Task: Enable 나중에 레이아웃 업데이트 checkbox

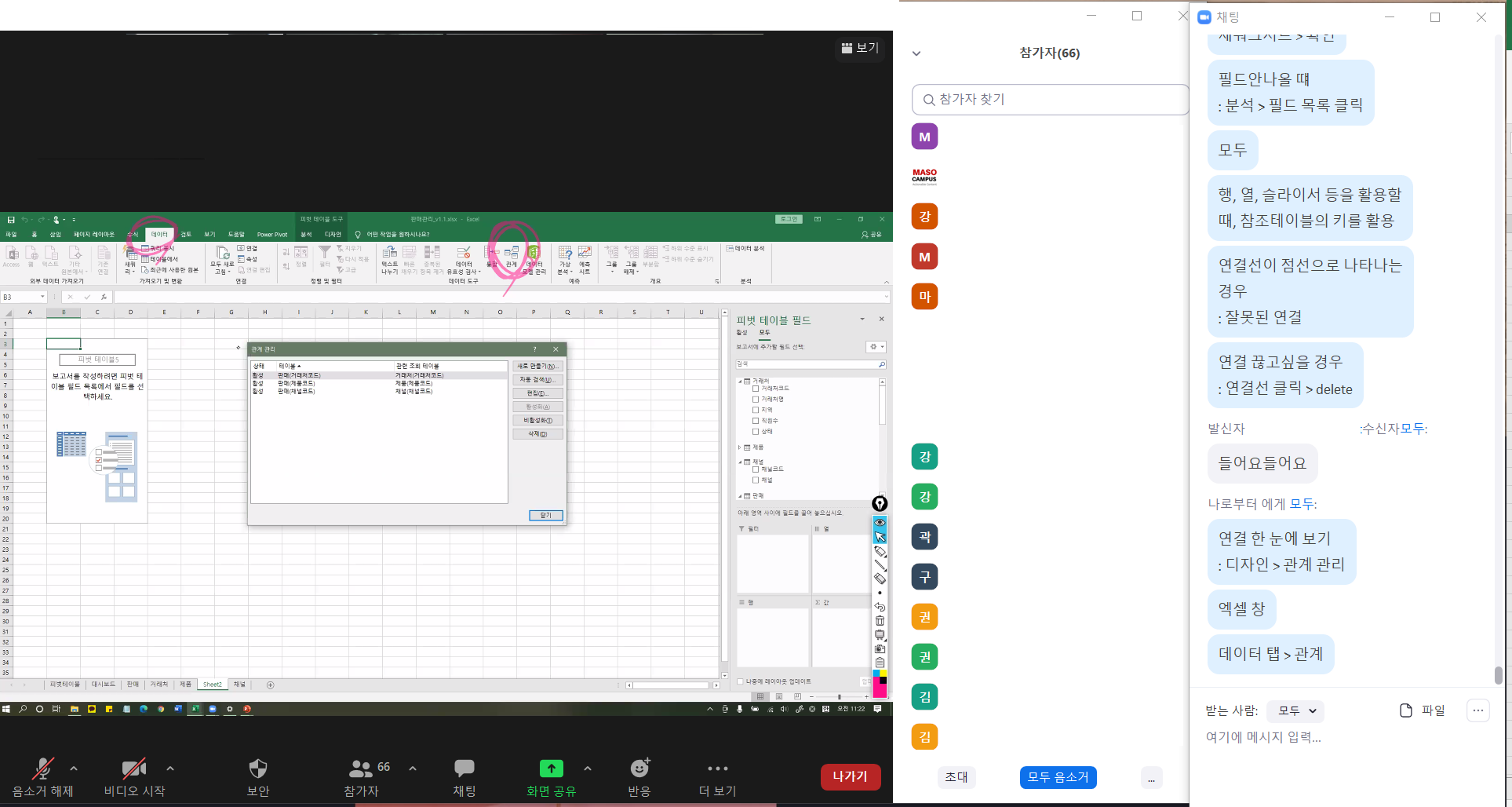Action: click(740, 681)
